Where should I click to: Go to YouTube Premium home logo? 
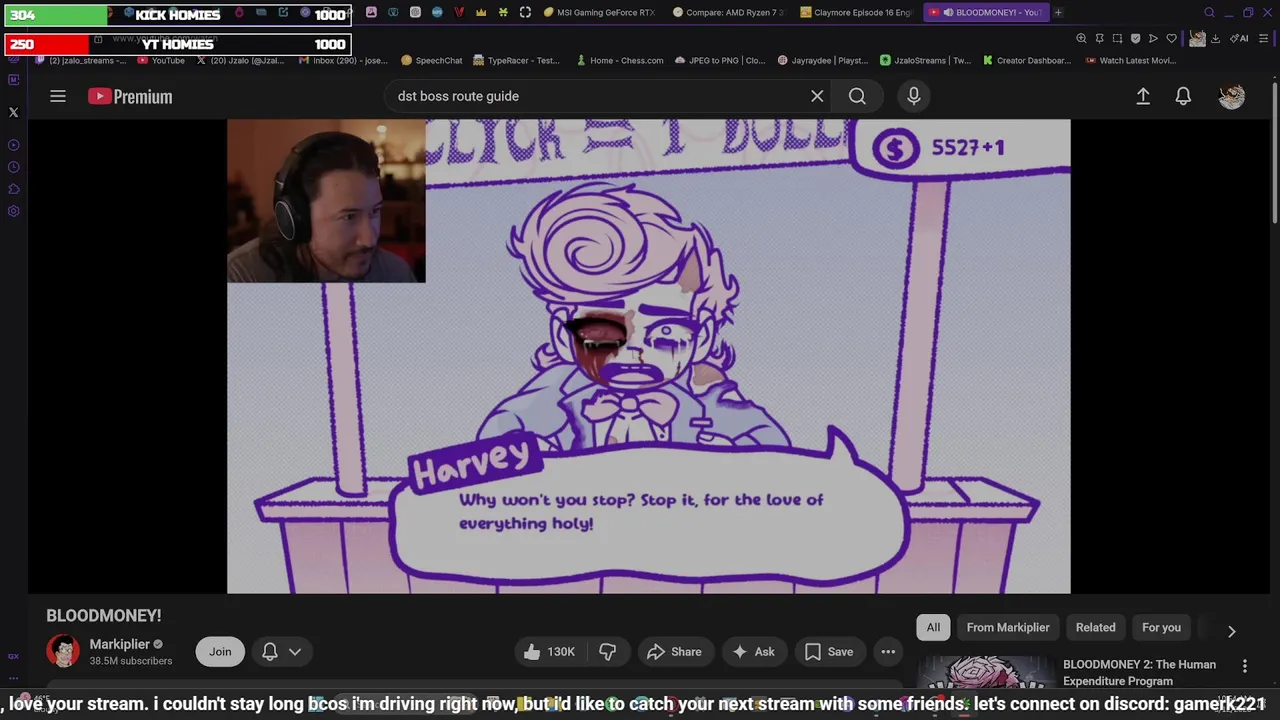point(130,96)
